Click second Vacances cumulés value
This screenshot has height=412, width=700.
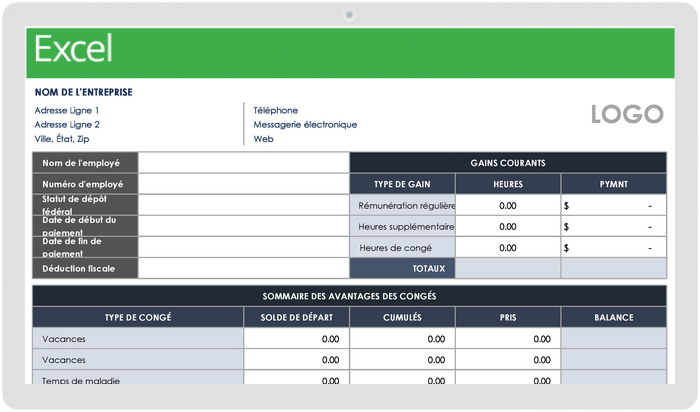click(402, 359)
